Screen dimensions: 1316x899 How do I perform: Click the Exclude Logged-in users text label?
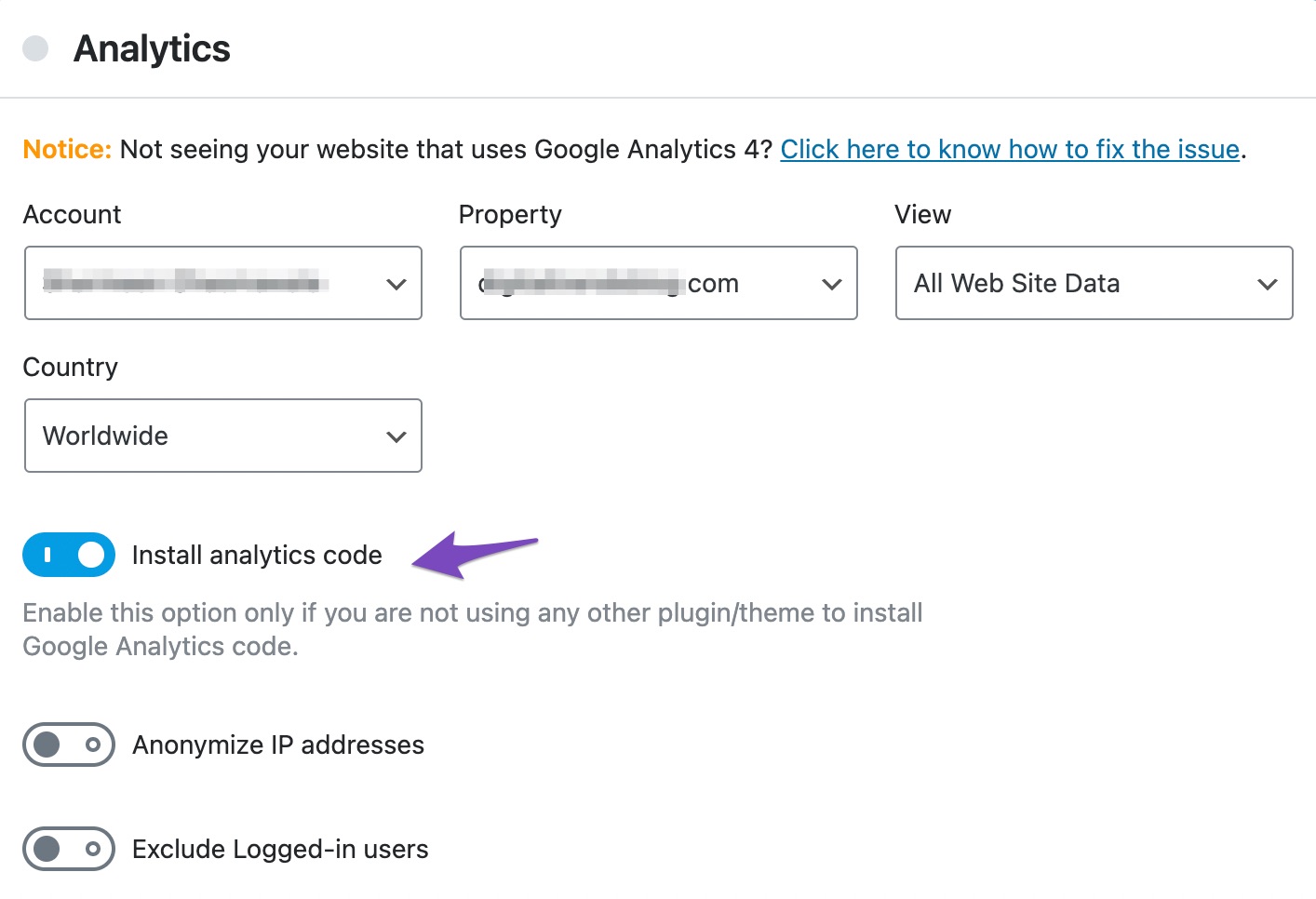pyautogui.click(x=280, y=849)
